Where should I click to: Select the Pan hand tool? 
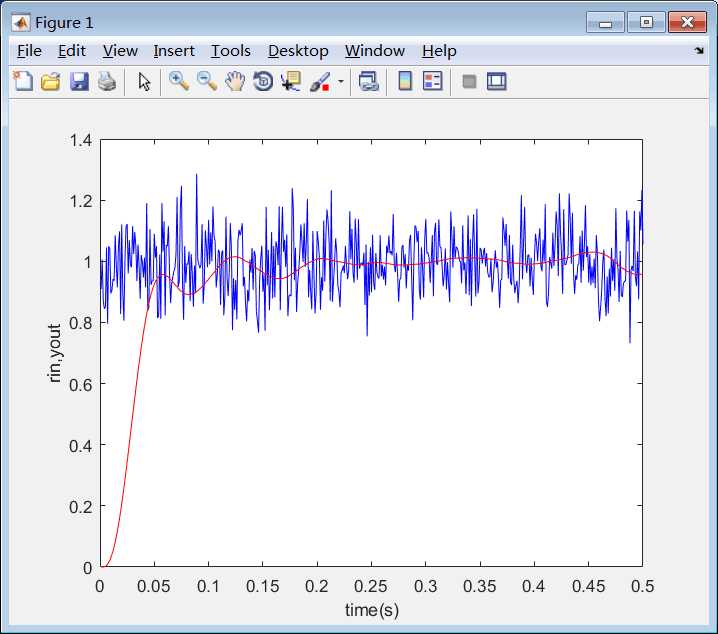pos(235,81)
